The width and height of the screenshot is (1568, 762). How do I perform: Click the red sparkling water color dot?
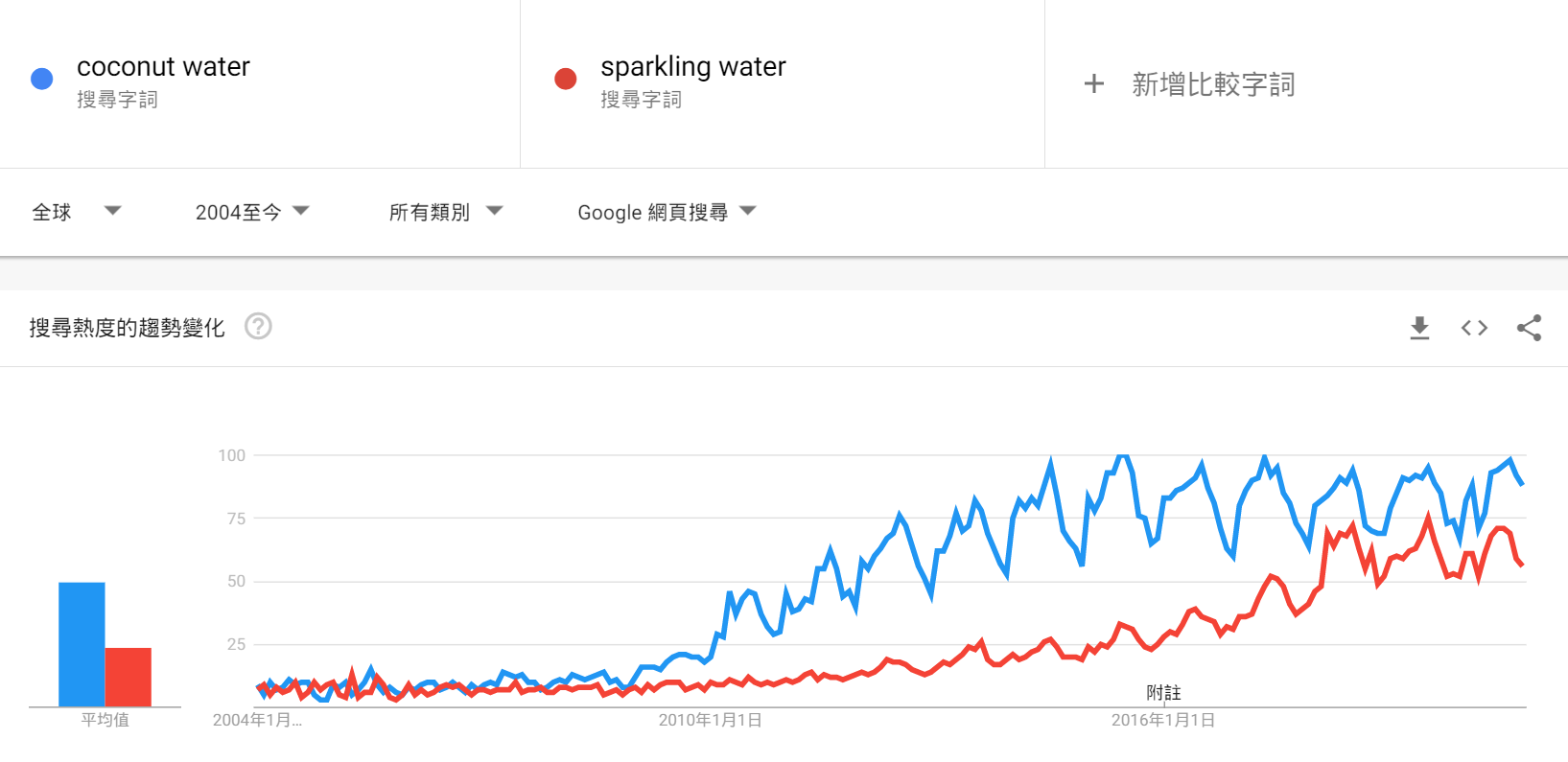[x=566, y=79]
